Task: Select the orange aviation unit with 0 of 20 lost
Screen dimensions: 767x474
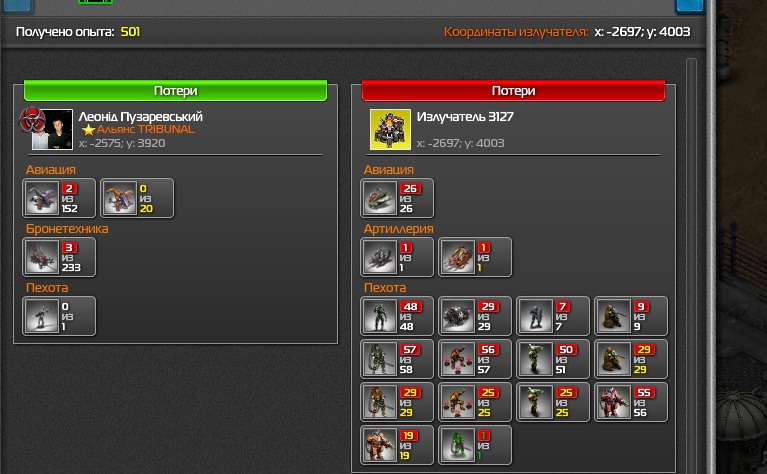Action: pos(120,198)
